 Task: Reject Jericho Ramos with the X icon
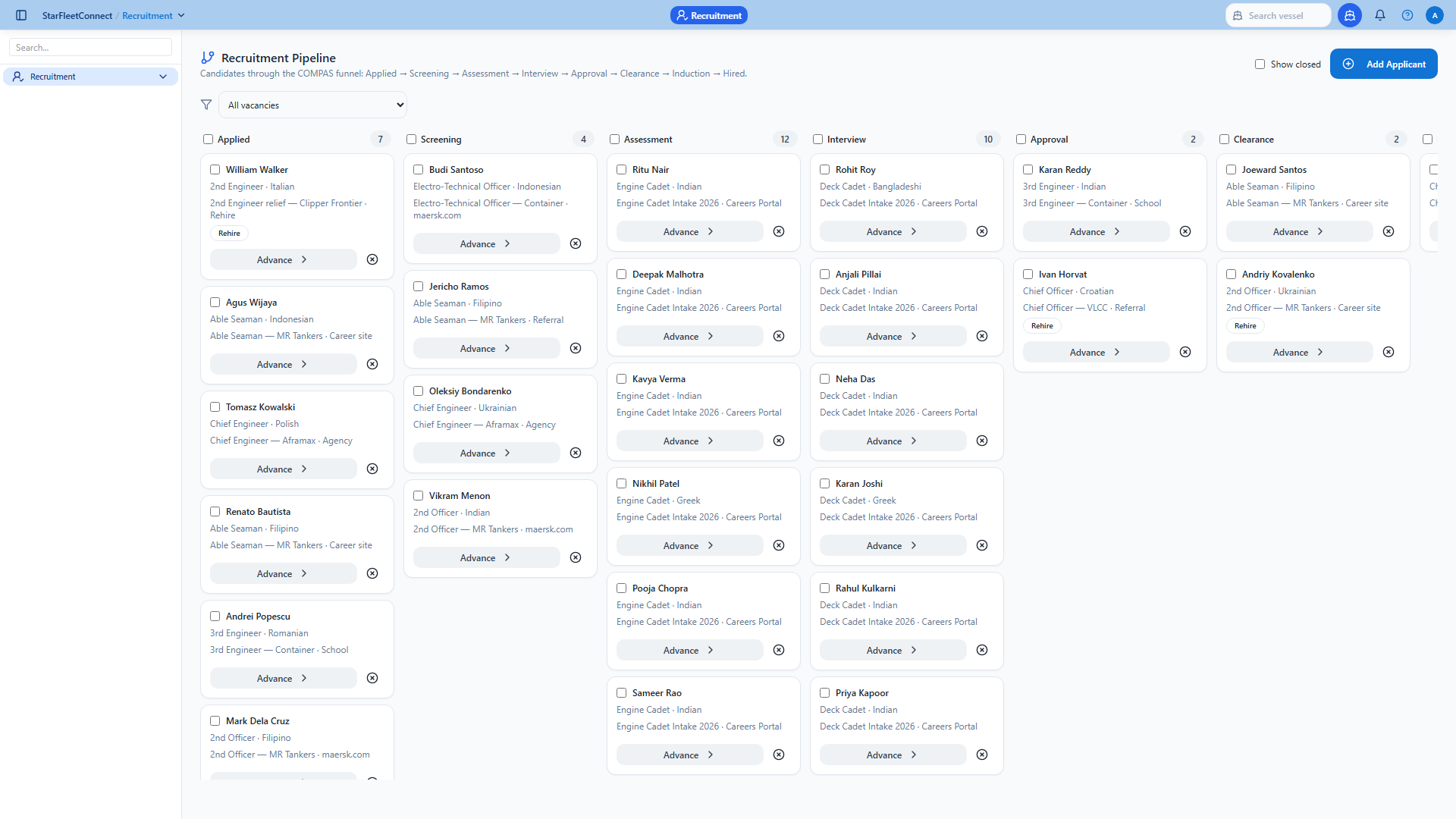pyautogui.click(x=576, y=348)
